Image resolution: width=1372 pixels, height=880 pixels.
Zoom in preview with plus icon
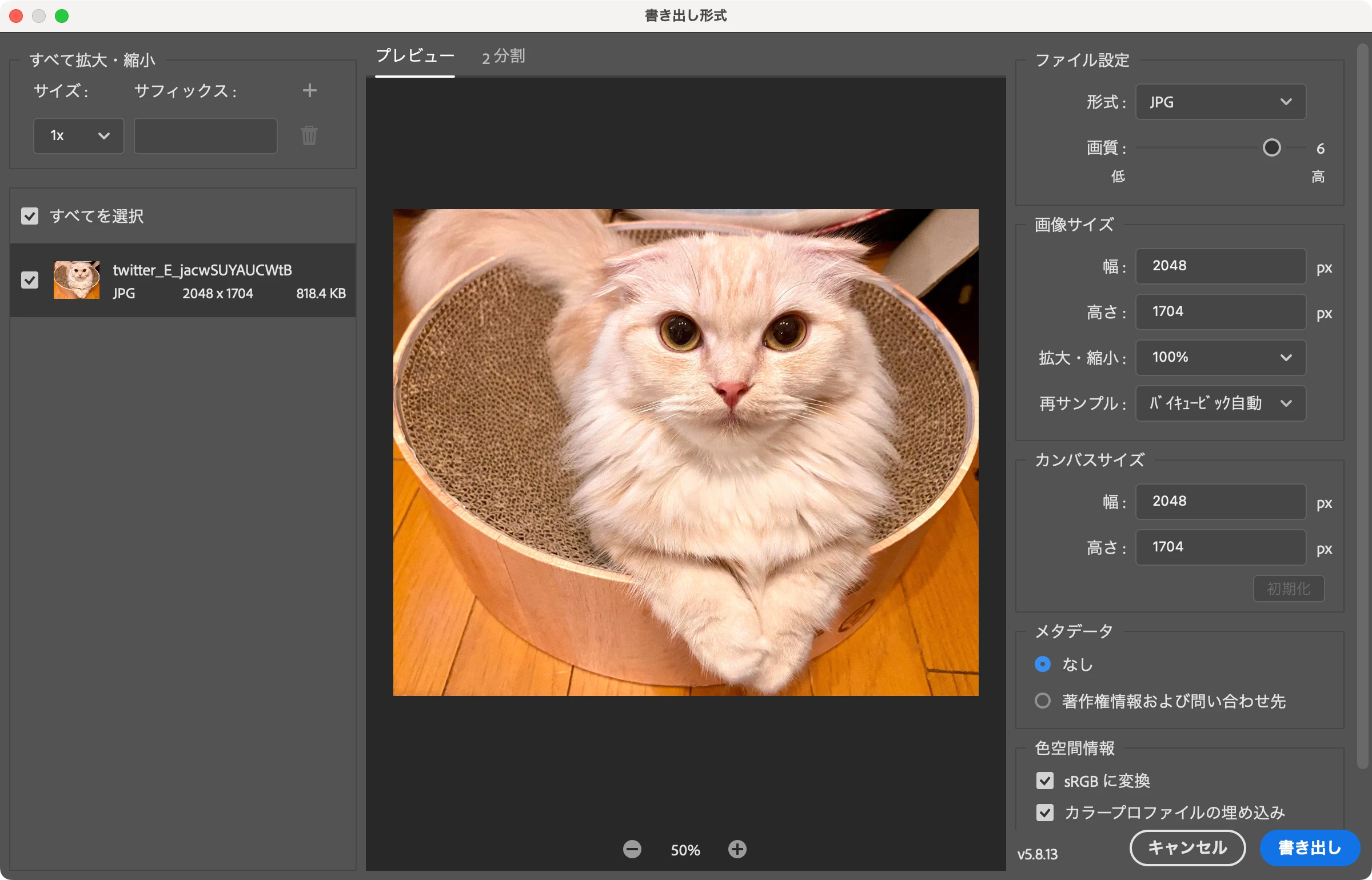(x=737, y=849)
